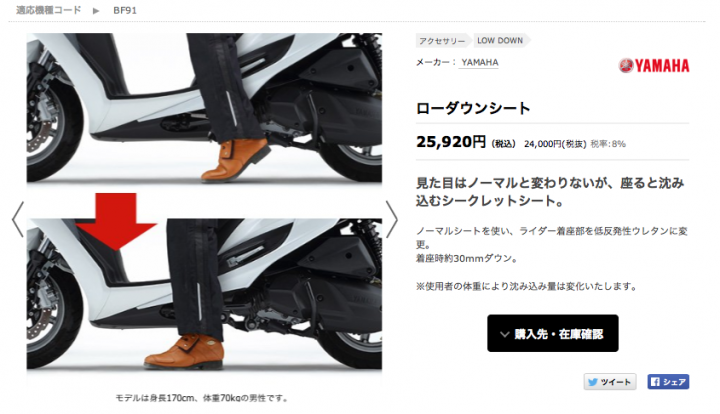Viewport: 720px width, 414px height.
Task: Select the LOW DOWN category tag
Action: 500,40
